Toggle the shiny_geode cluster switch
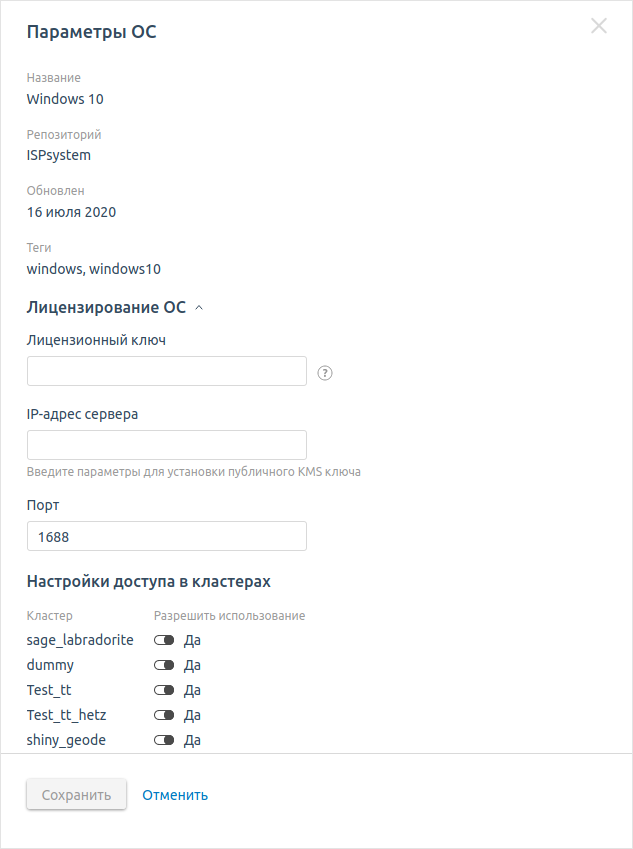Viewport: 633px width, 849px height. (x=164, y=740)
